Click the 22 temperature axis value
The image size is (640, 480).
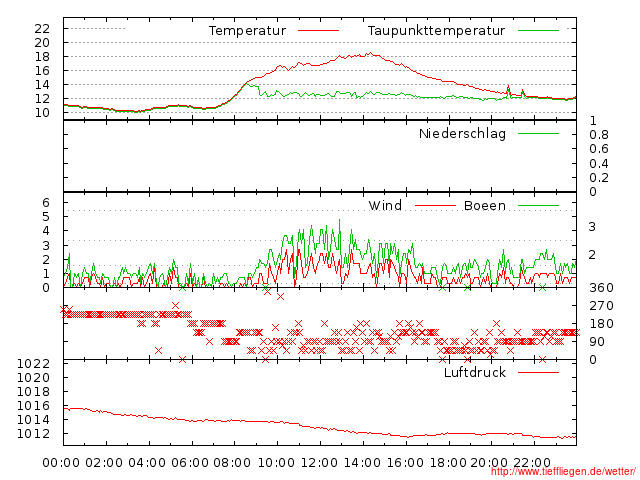[42, 29]
